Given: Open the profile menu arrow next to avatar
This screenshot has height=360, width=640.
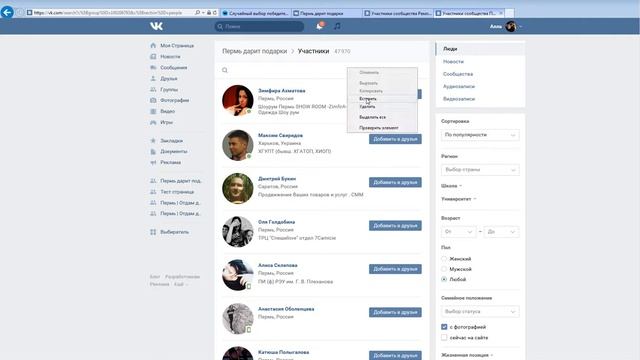Looking at the screenshot, I should [x=520, y=27].
